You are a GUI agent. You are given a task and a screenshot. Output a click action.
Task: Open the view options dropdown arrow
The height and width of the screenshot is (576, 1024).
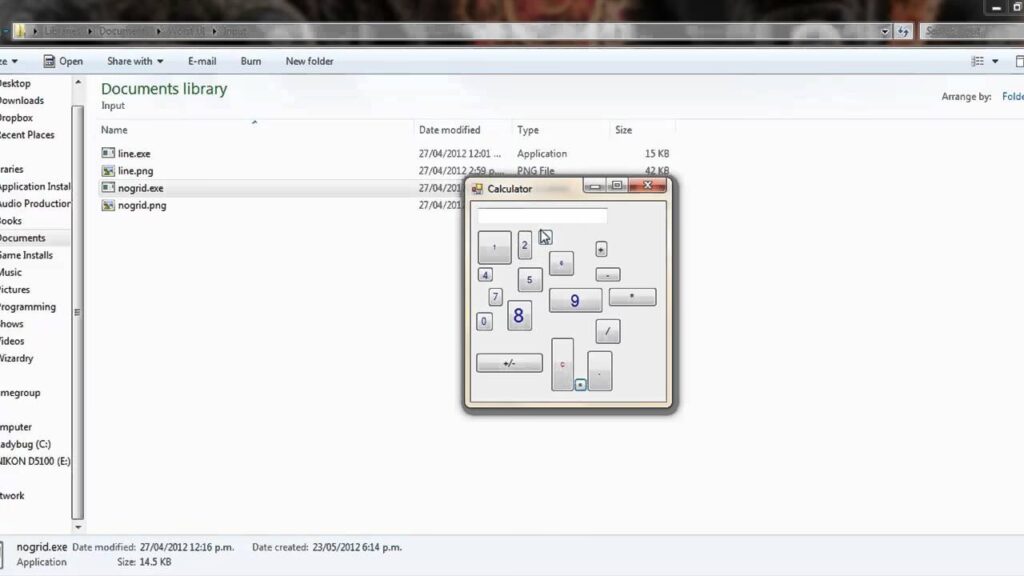tap(995, 61)
